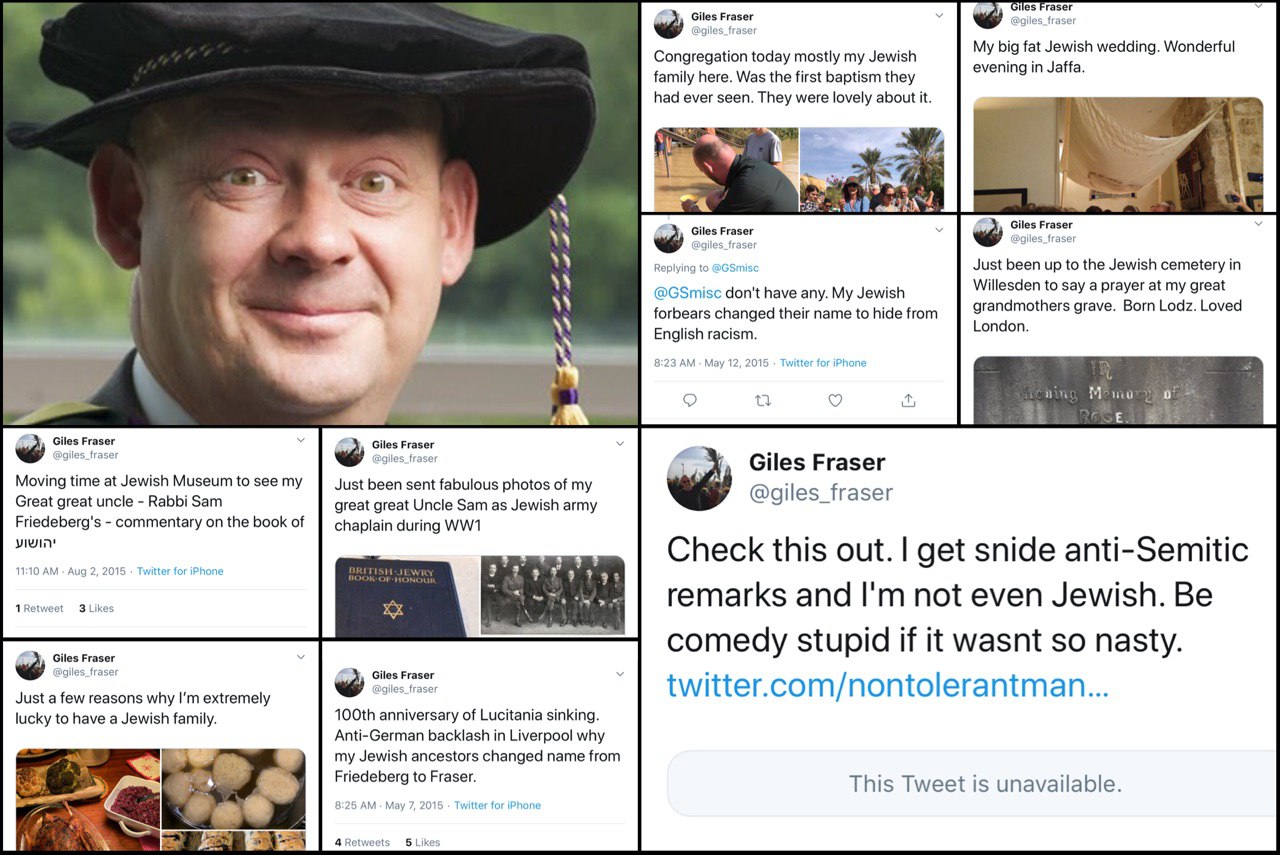This screenshot has height=855, width=1280.
Task: Click 'Twitter for iPhone' on May 12 tweet
Action: [x=823, y=363]
